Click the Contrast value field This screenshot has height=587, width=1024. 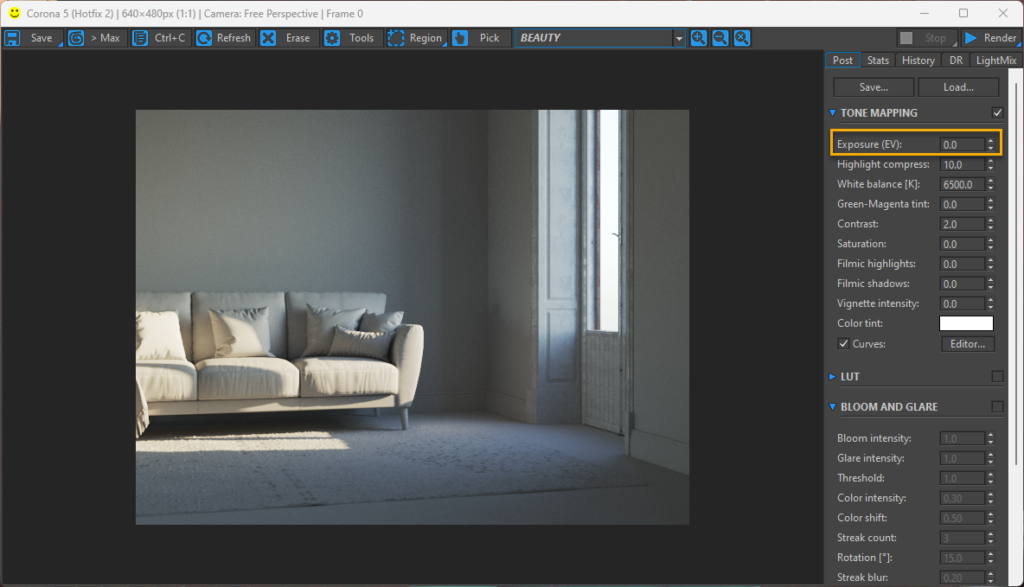click(962, 224)
